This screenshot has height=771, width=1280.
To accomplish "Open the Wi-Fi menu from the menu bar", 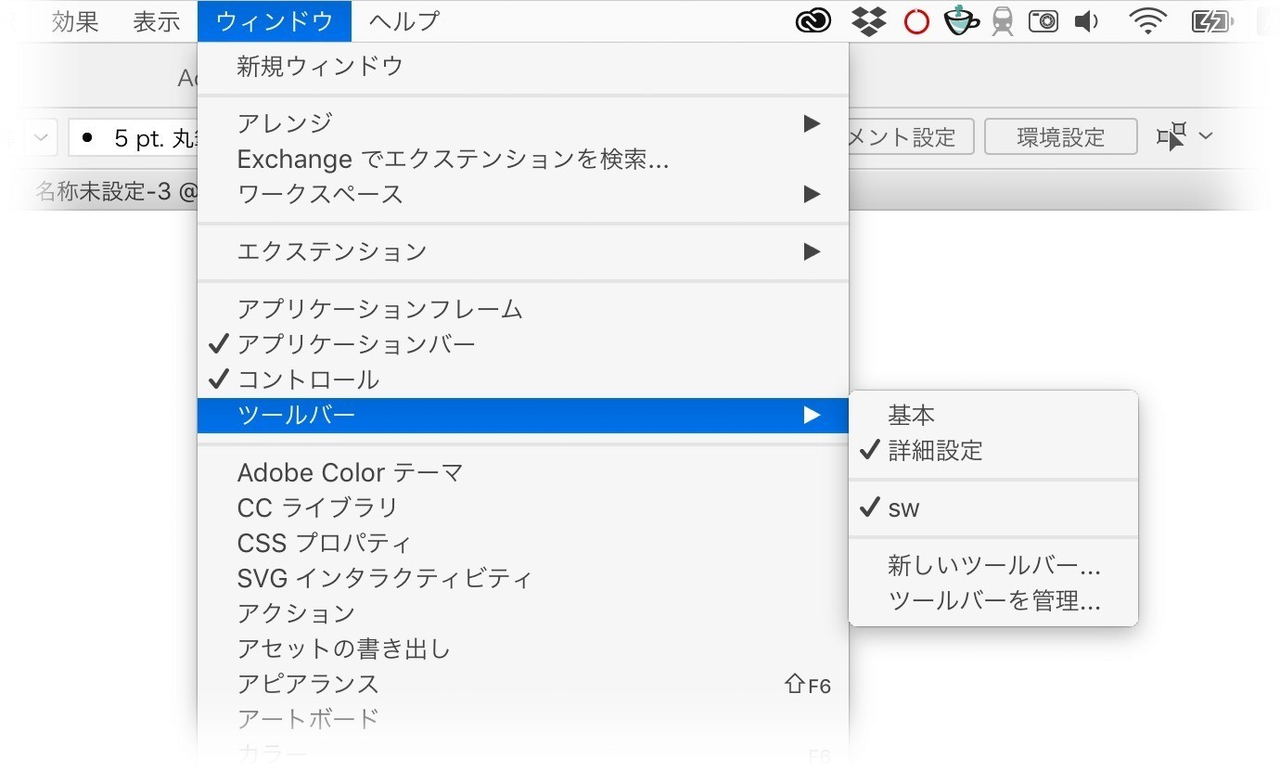I will click(1147, 20).
